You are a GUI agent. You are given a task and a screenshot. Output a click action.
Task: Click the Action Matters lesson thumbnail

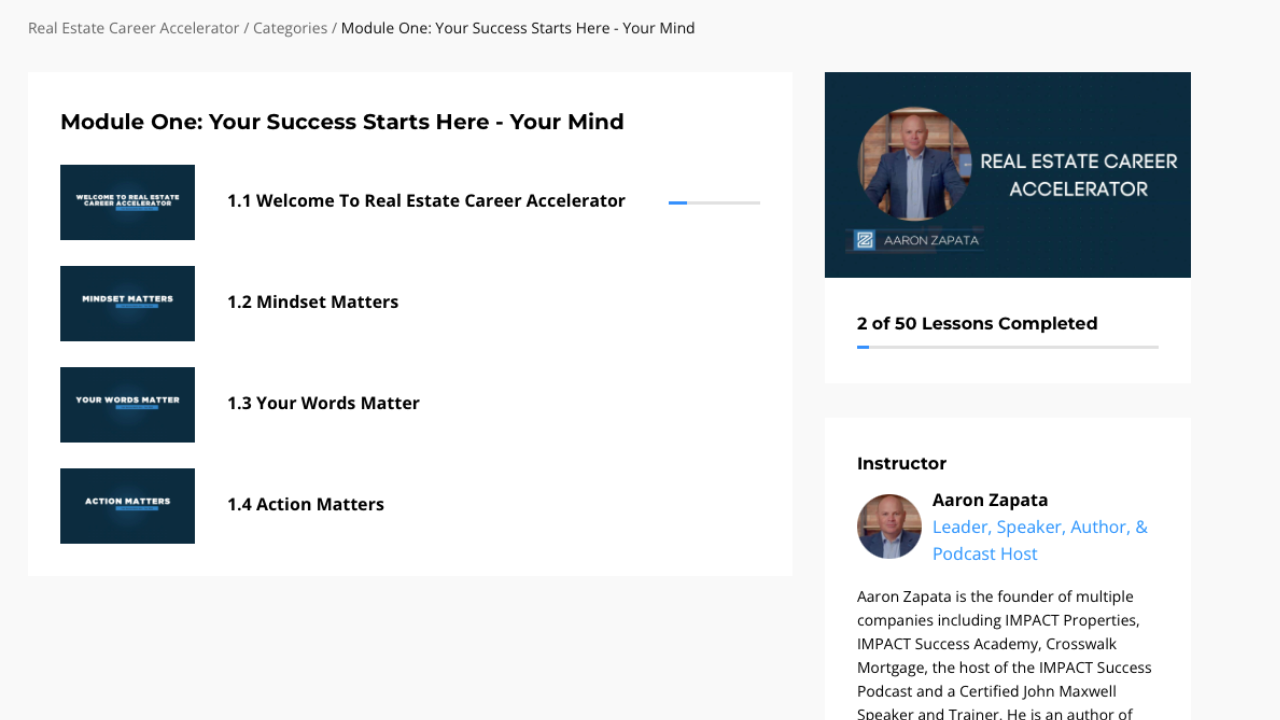click(127, 505)
